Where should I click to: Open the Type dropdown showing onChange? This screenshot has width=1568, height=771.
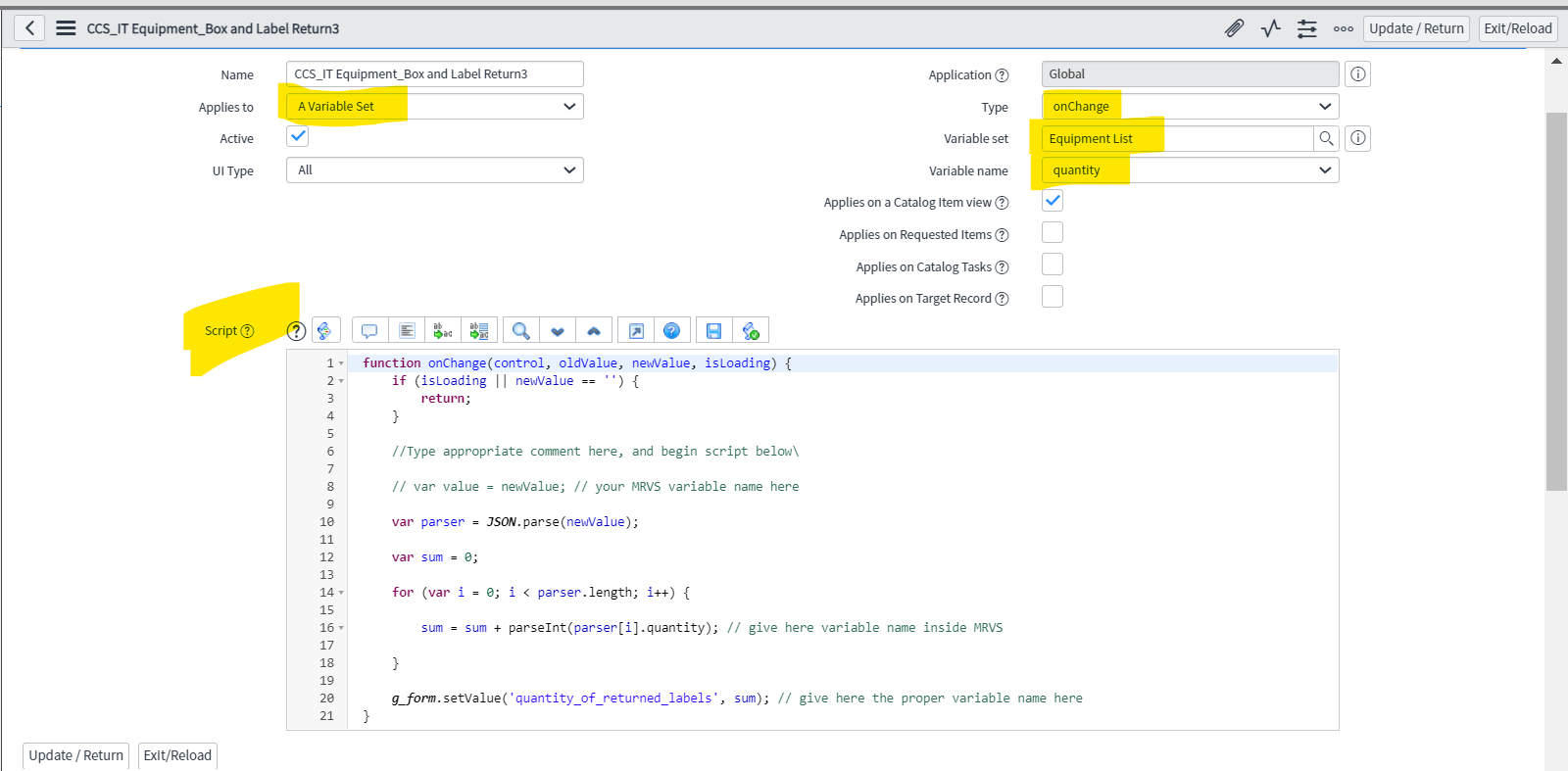click(1190, 106)
